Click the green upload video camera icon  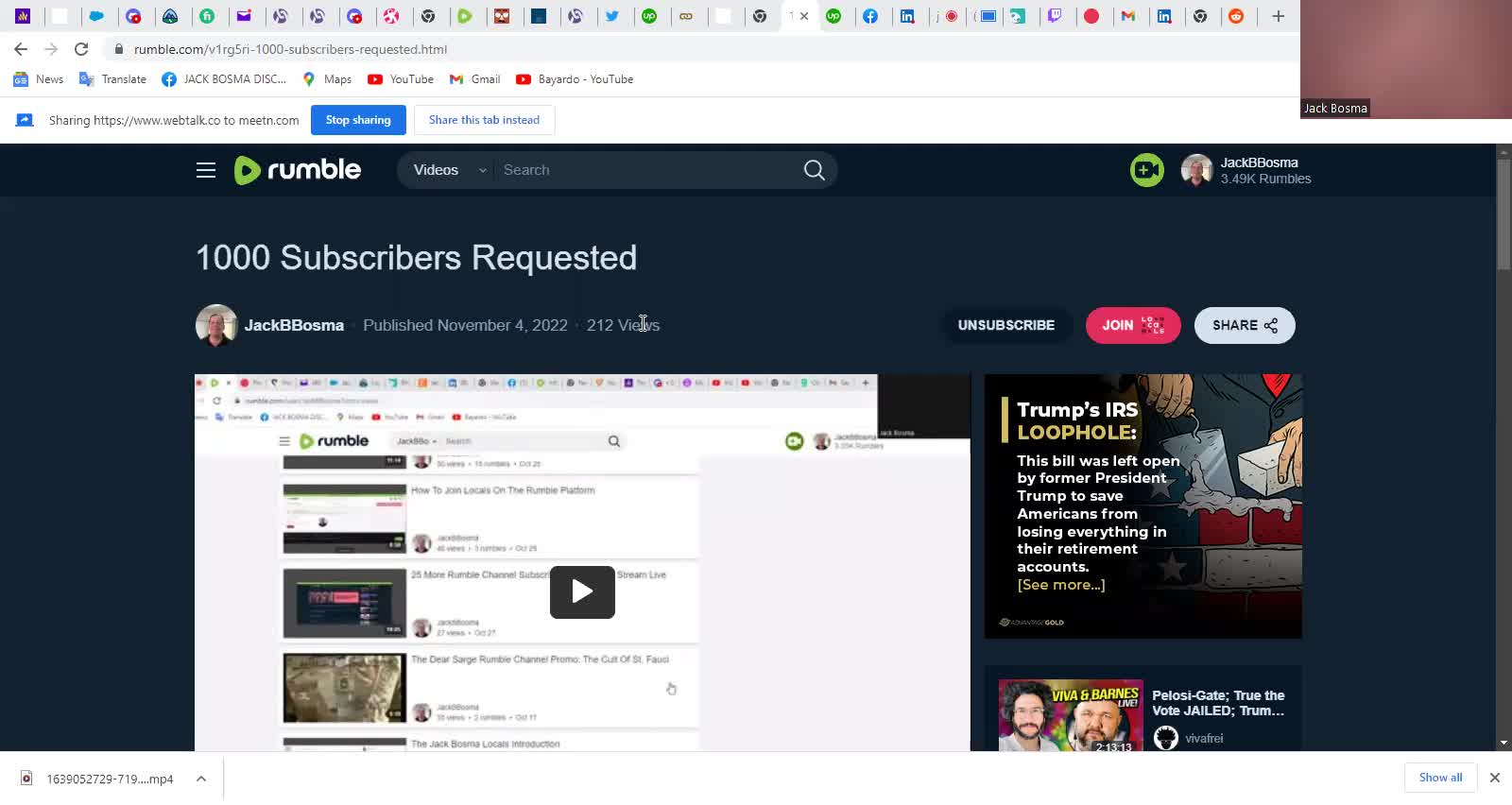1146,170
